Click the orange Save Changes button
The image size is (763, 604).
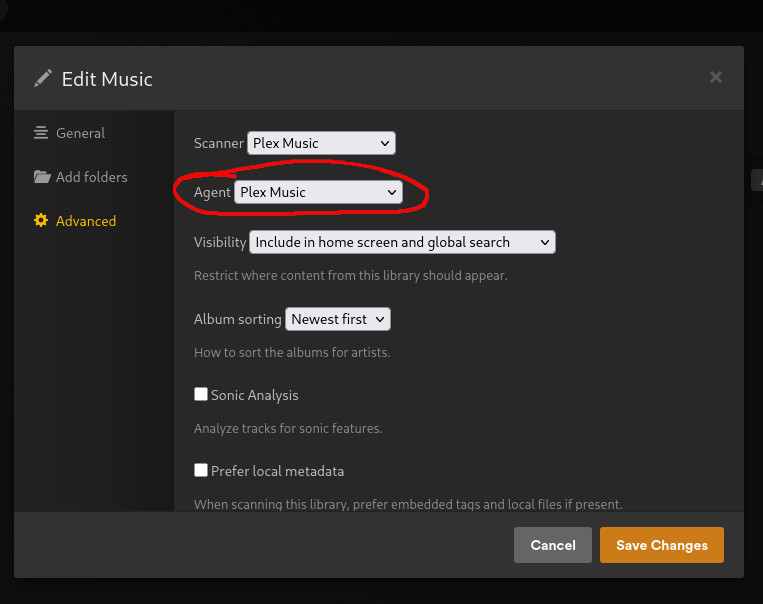click(661, 545)
